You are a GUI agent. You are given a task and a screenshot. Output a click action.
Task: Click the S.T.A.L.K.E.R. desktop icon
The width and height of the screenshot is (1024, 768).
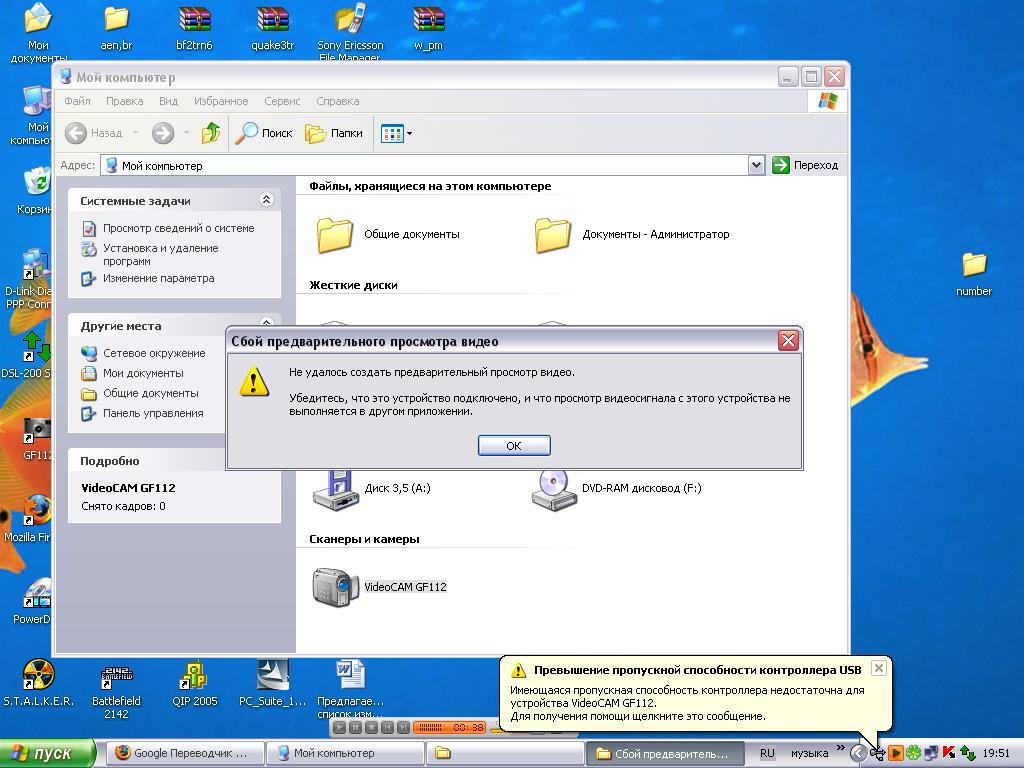(x=38, y=677)
